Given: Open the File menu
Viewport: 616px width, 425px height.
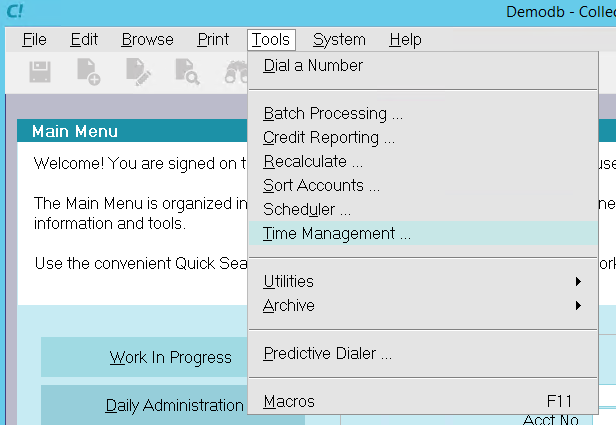Looking at the screenshot, I should [x=34, y=40].
